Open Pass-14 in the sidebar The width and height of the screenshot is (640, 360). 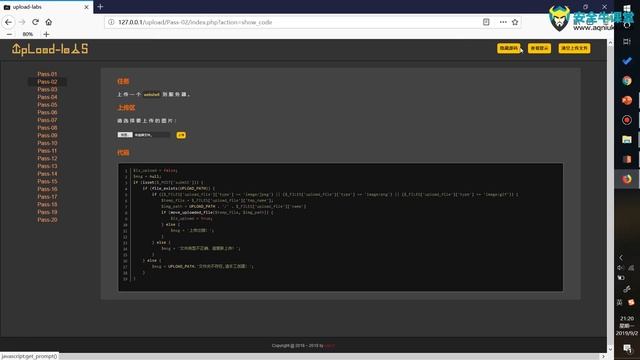[x=47, y=173]
